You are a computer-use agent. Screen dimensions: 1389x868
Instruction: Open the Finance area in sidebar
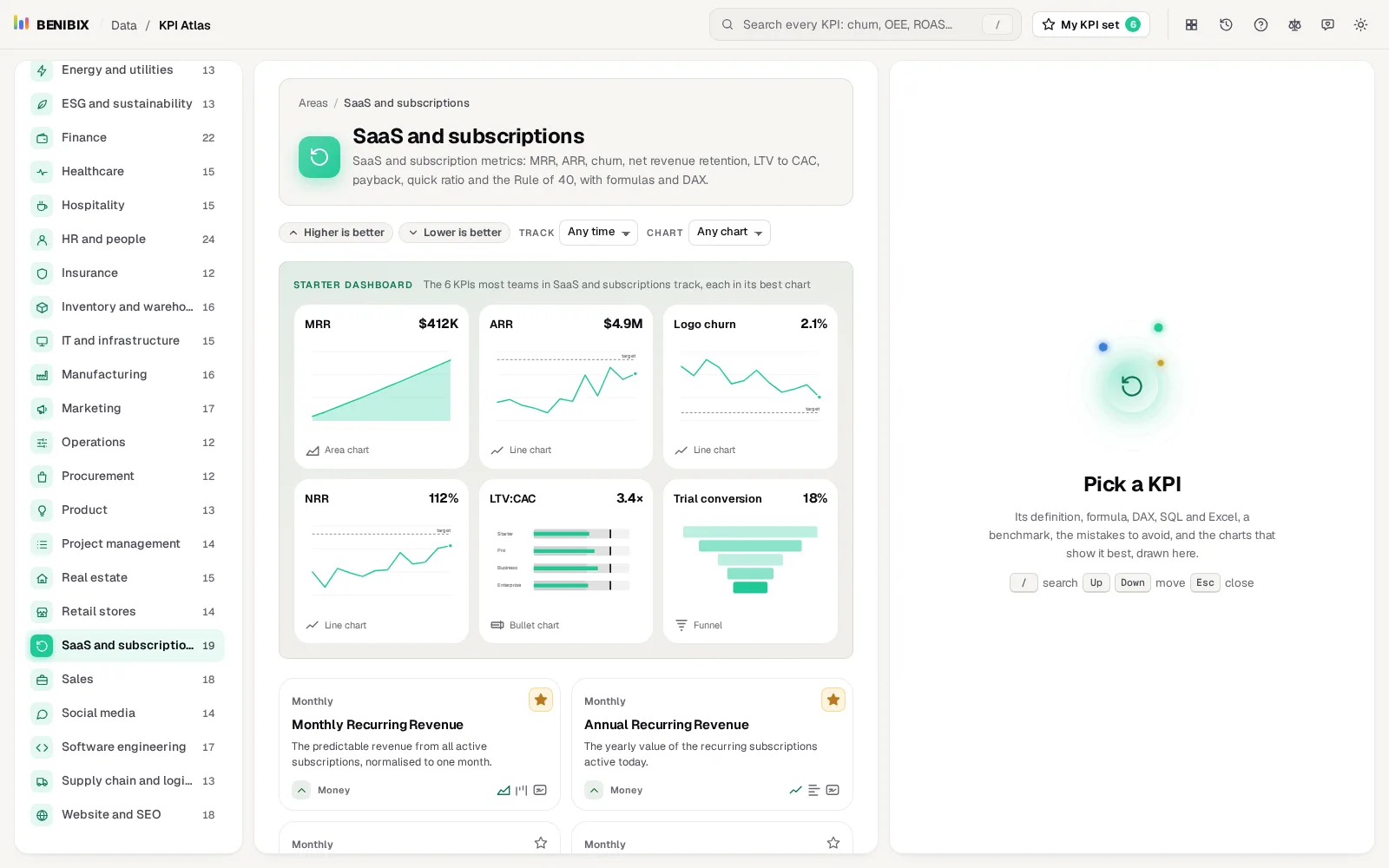pyautogui.click(x=125, y=138)
